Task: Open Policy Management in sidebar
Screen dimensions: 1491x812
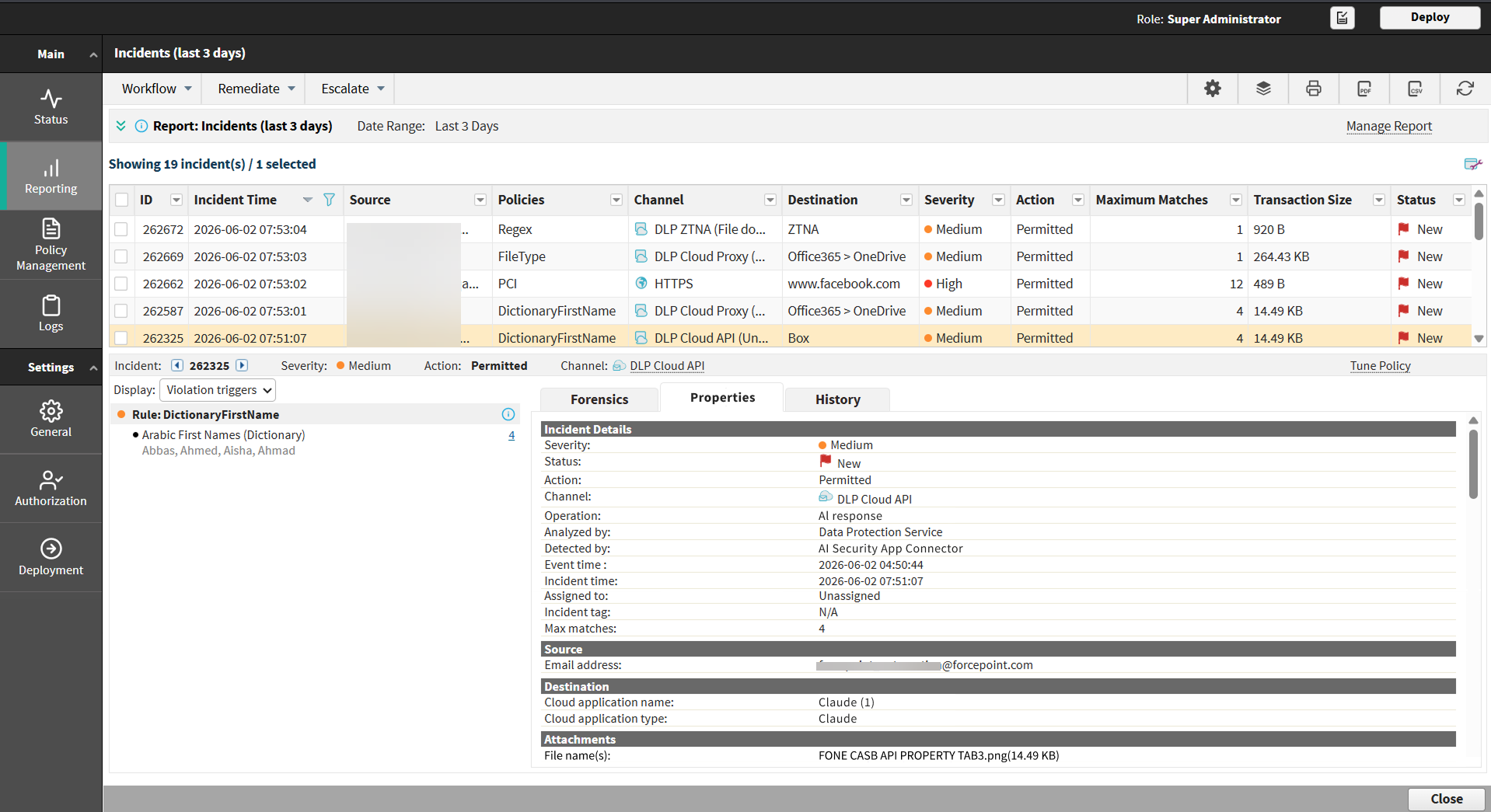Action: coord(51,245)
